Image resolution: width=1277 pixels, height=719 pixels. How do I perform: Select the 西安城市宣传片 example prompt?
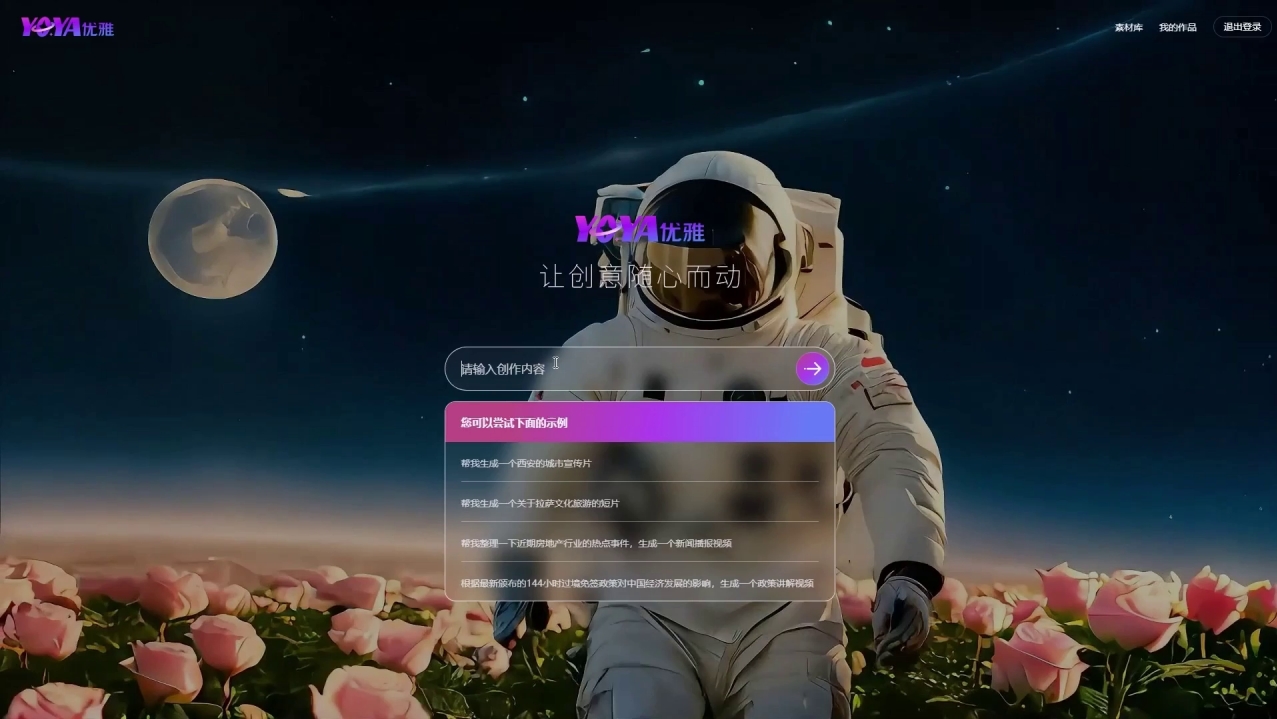(x=526, y=463)
